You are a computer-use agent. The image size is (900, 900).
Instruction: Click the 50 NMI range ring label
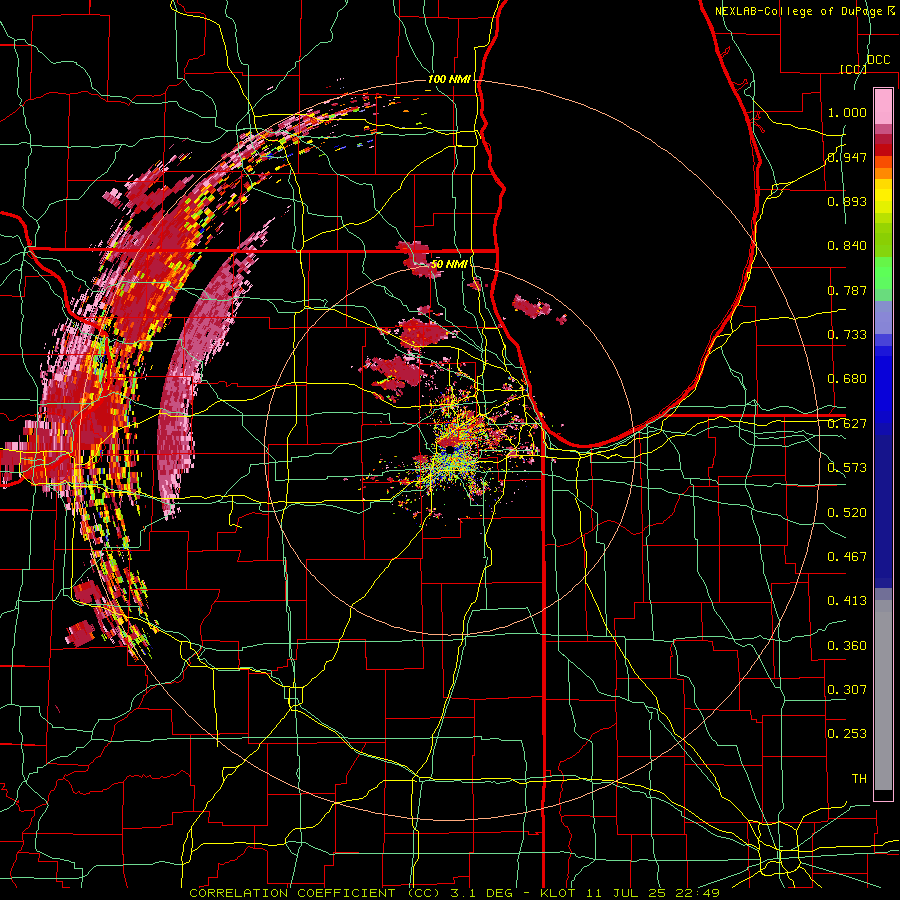pyautogui.click(x=449, y=264)
